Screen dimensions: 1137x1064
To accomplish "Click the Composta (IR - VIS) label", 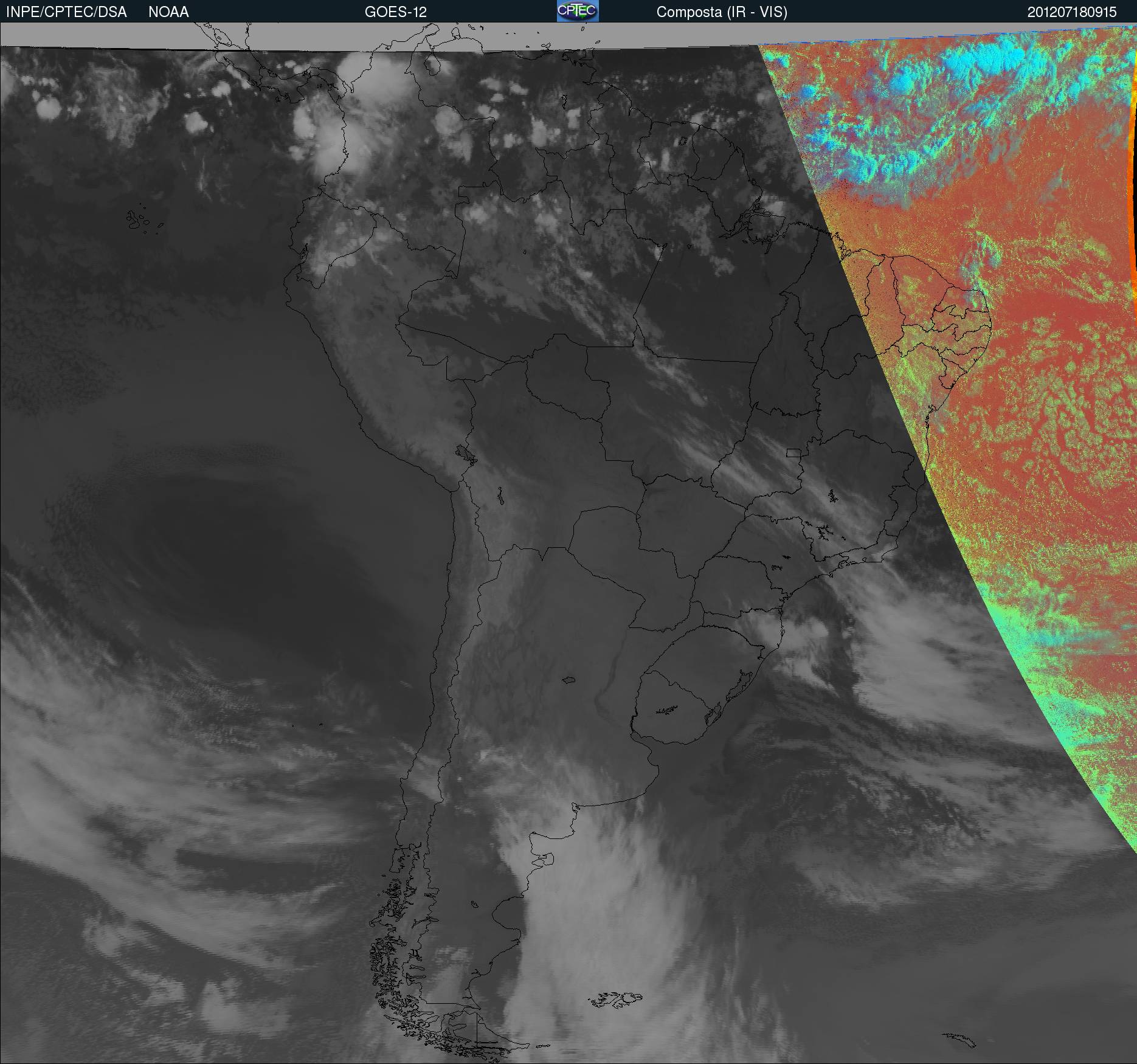I will coord(722,12).
